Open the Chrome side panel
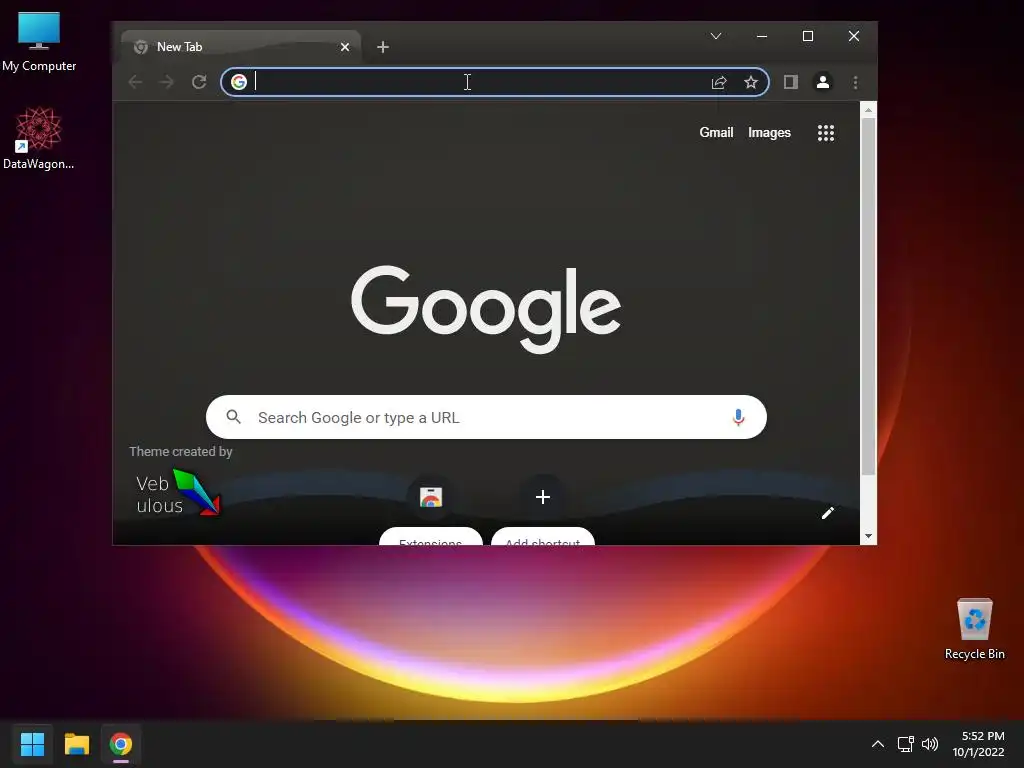This screenshot has height=768, width=1024. (x=791, y=82)
